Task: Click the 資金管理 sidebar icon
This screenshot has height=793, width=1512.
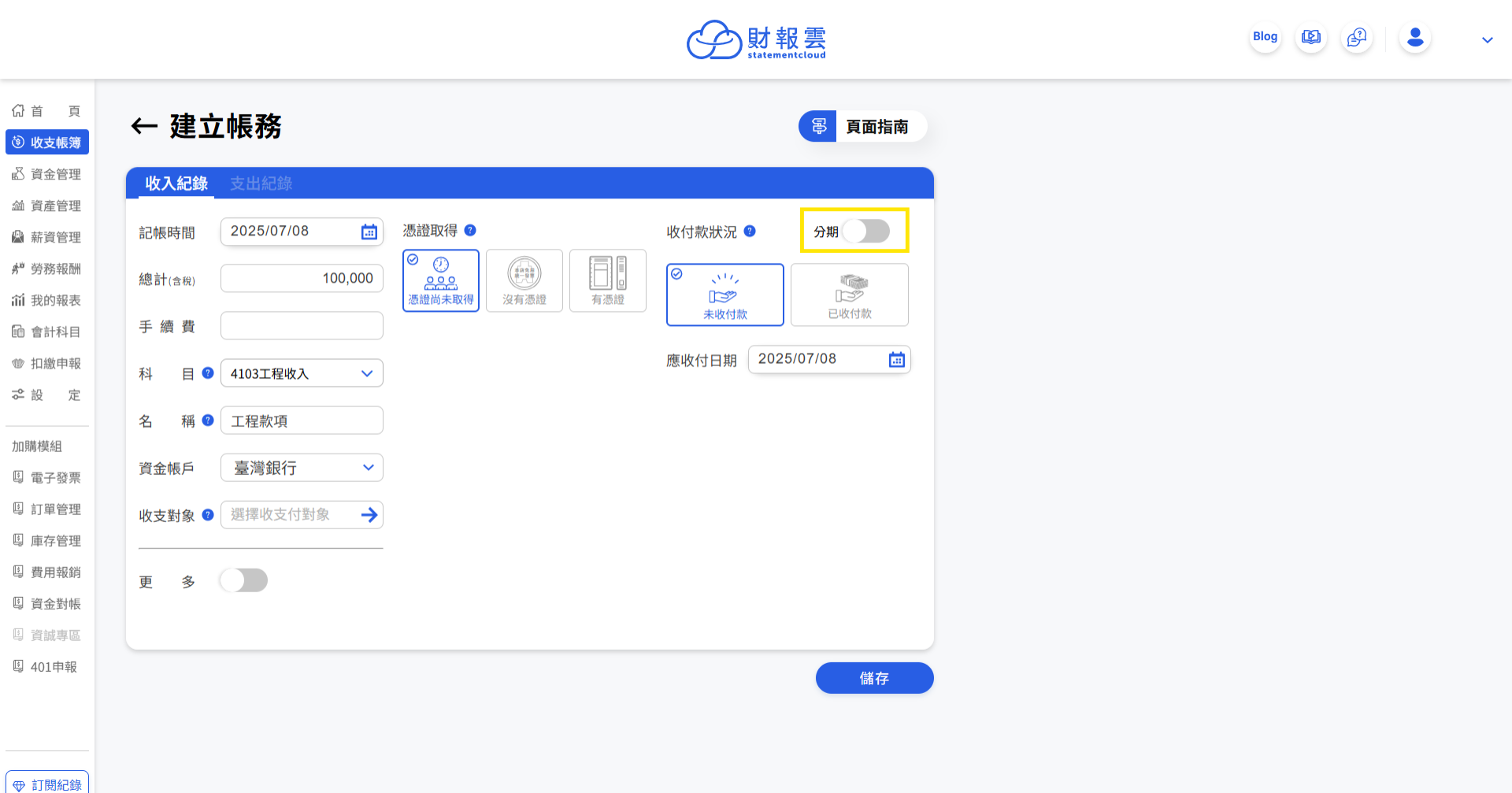Action: point(18,173)
